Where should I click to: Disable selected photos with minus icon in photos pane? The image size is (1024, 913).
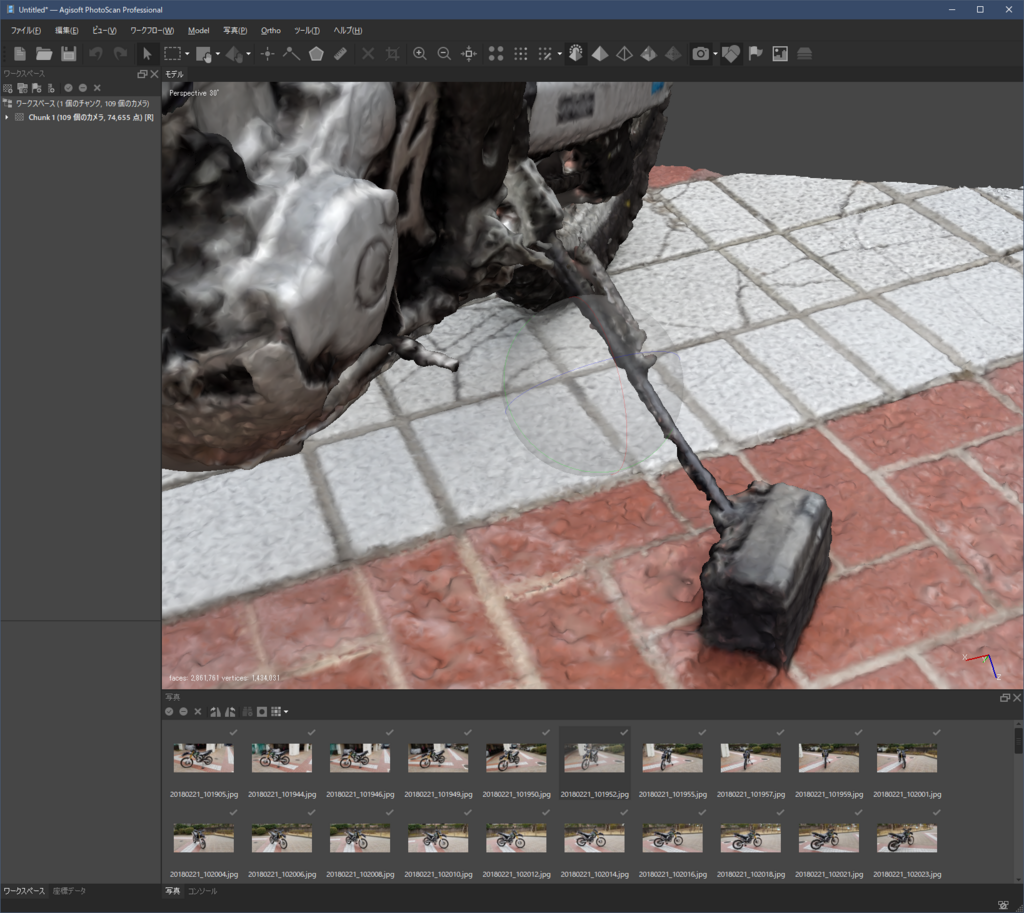pyautogui.click(x=184, y=712)
